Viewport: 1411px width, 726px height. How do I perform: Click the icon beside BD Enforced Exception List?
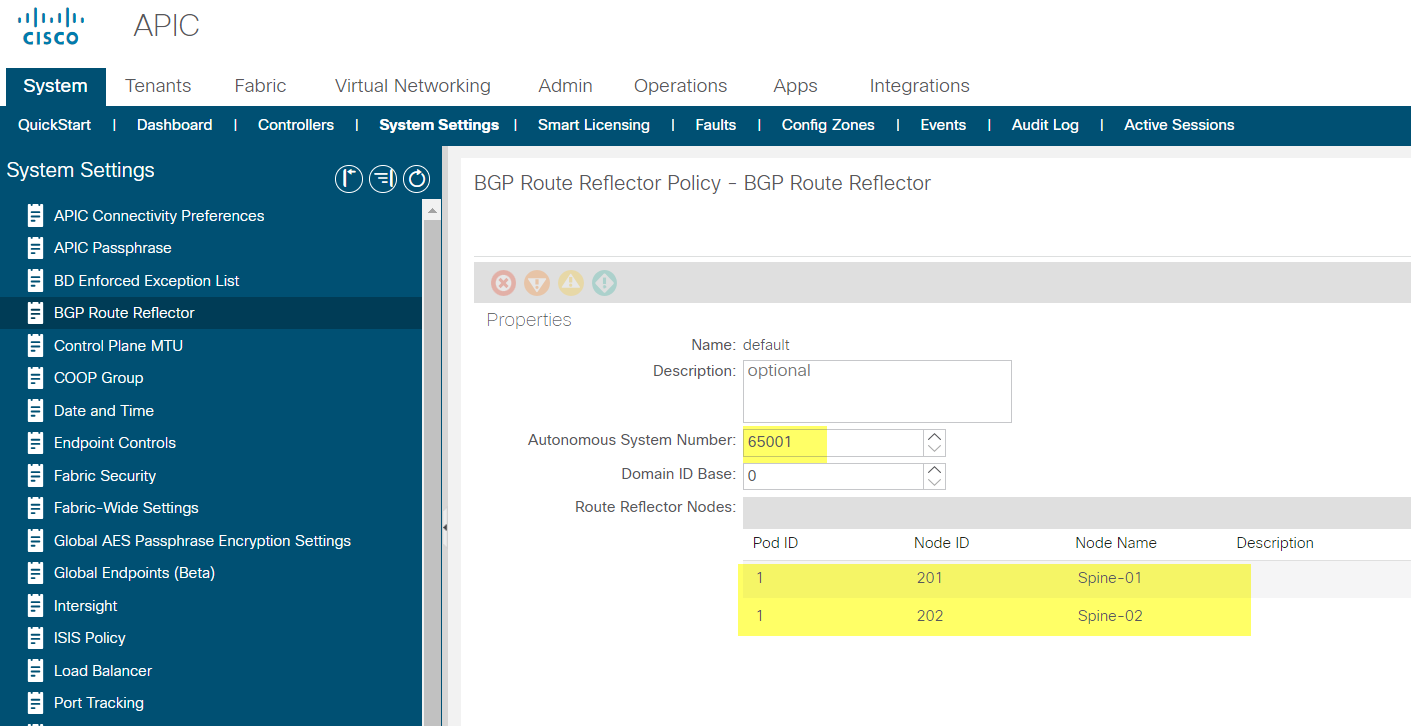pyautogui.click(x=36, y=280)
